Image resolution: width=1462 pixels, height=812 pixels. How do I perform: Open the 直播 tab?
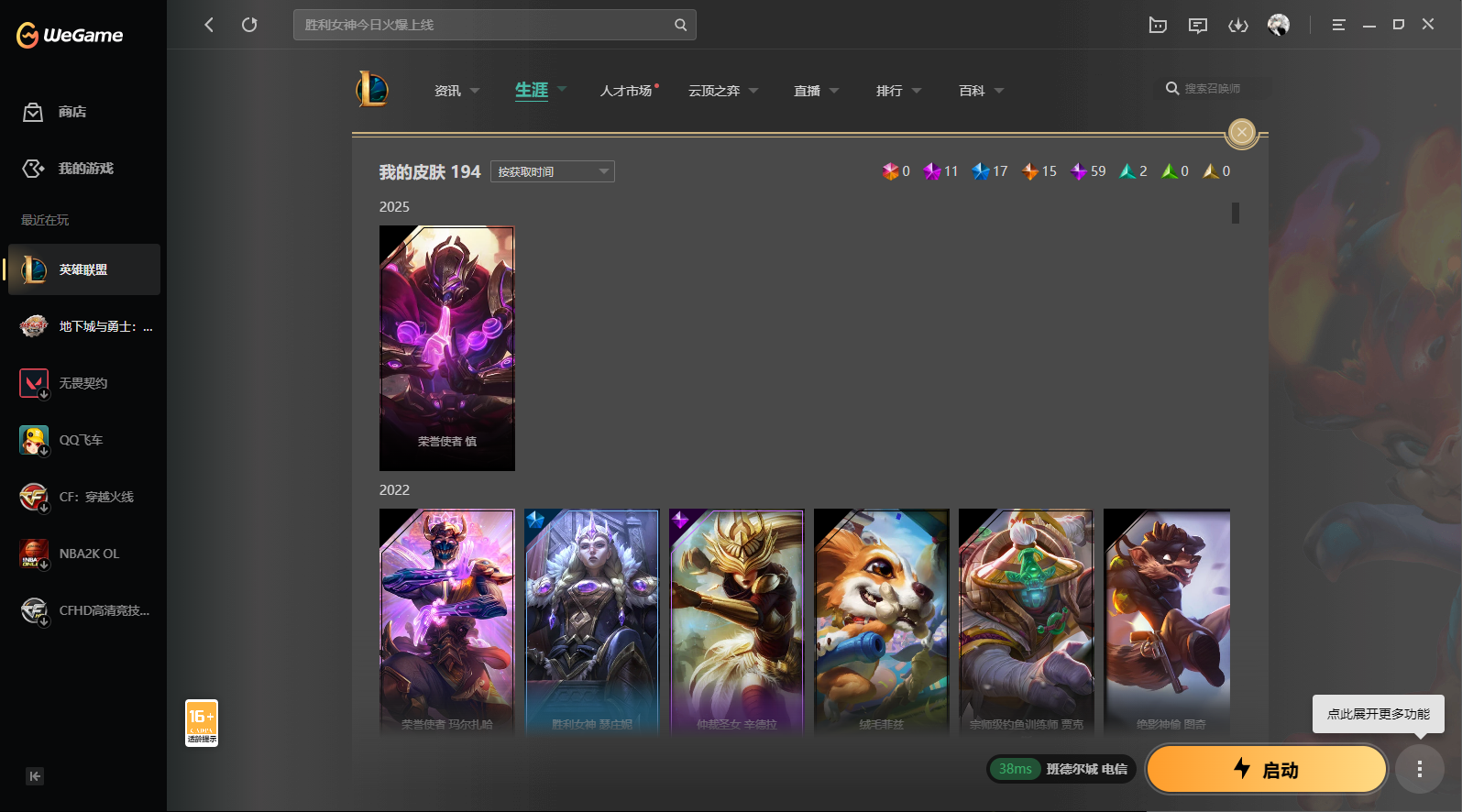(807, 91)
